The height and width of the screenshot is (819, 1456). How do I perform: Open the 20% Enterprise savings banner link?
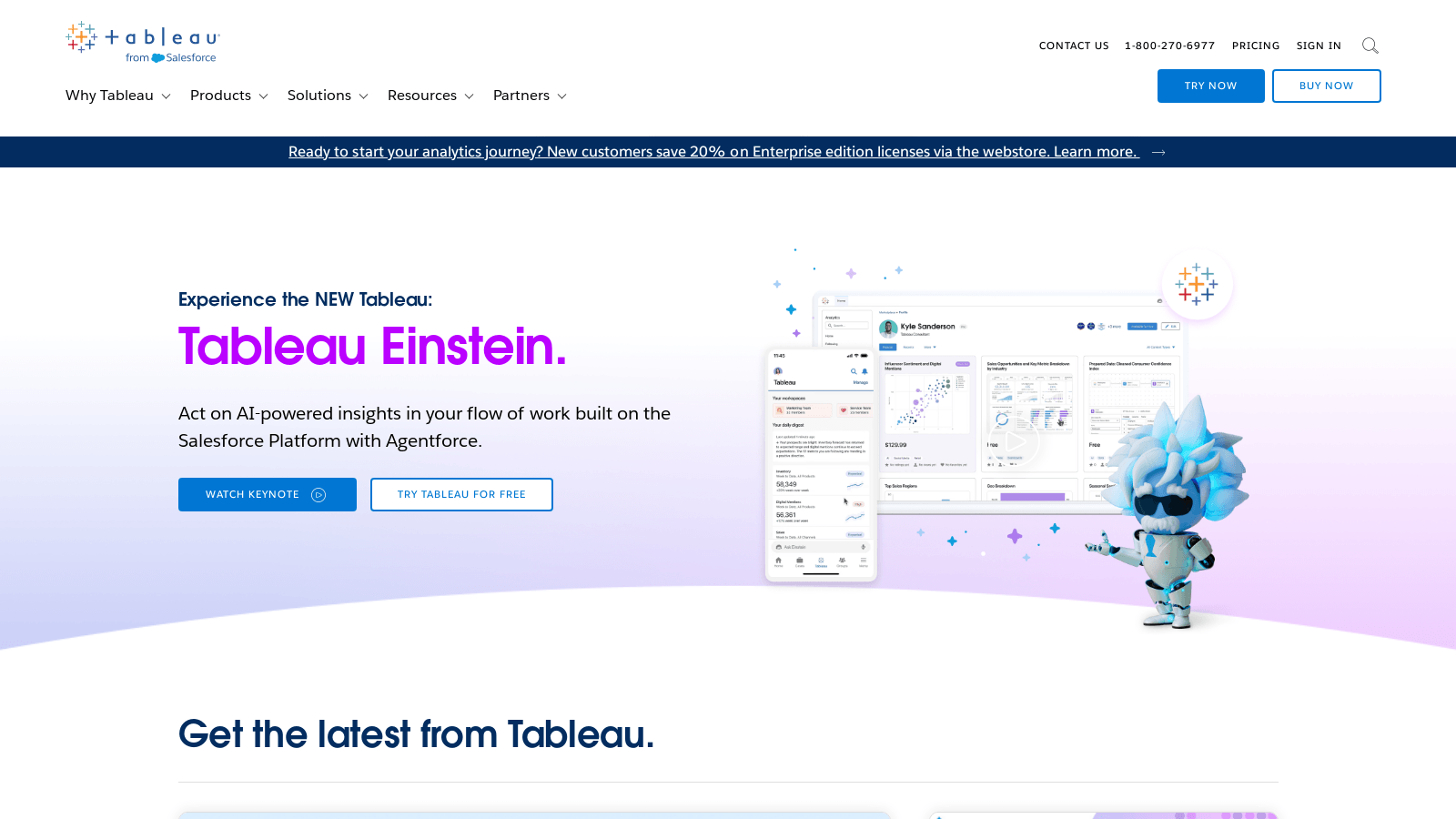pos(713,152)
